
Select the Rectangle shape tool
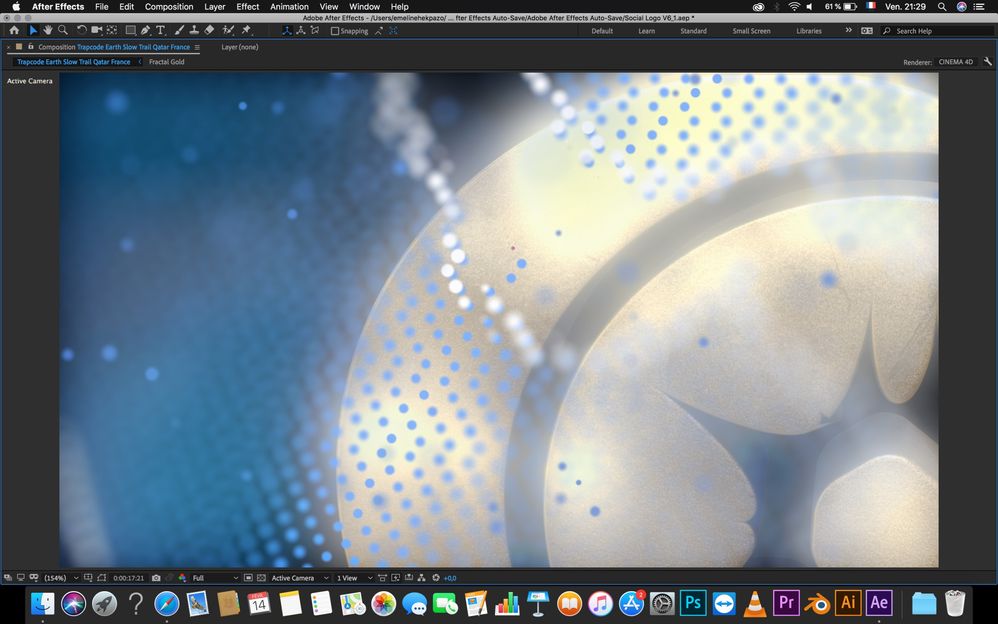[x=130, y=30]
